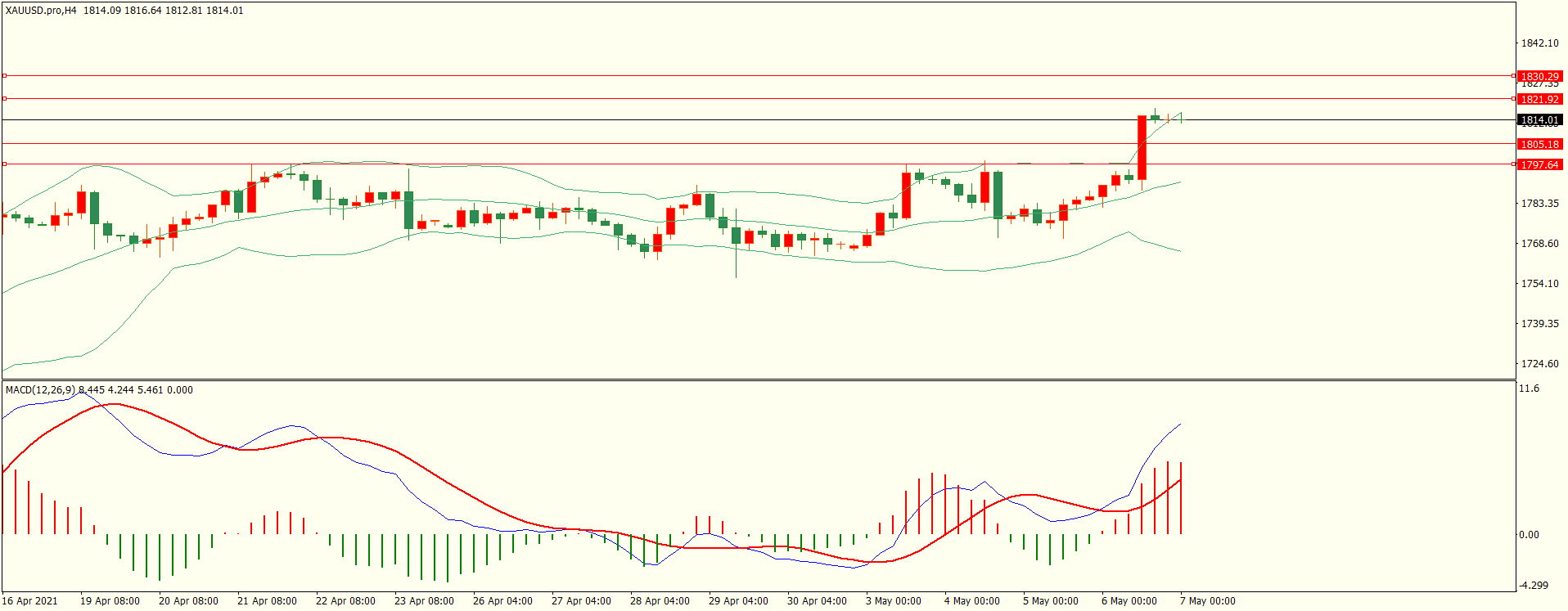
Task: Select the 28 Apr 04:00 time axis label
Action: (659, 601)
